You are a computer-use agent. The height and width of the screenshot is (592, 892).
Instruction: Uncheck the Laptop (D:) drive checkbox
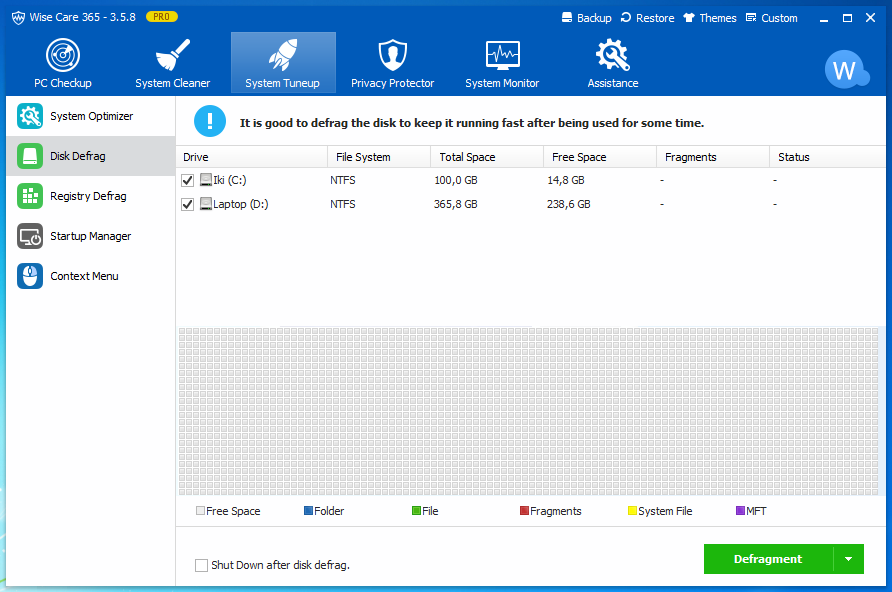(x=187, y=204)
